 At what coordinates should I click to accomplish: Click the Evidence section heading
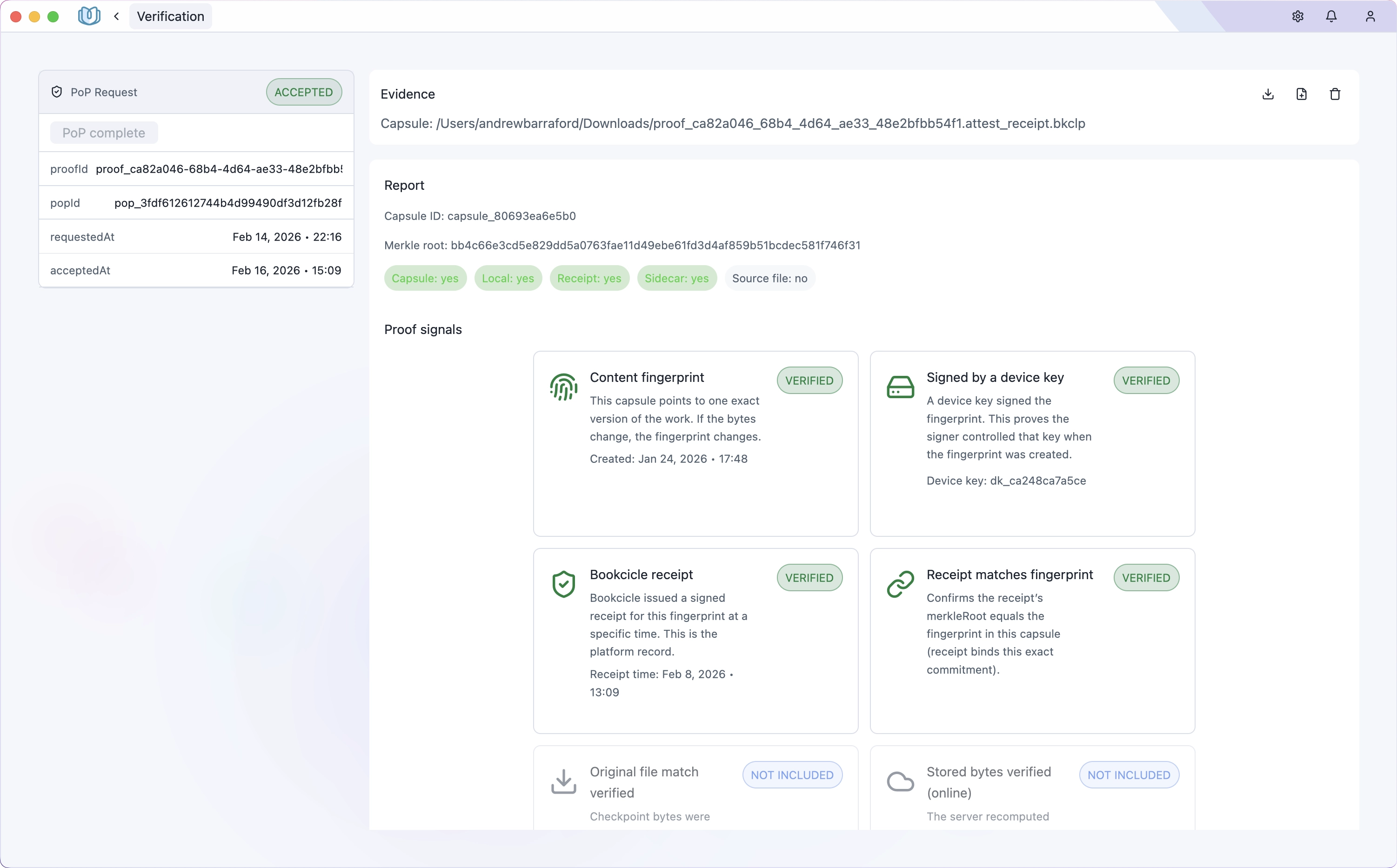coord(408,94)
